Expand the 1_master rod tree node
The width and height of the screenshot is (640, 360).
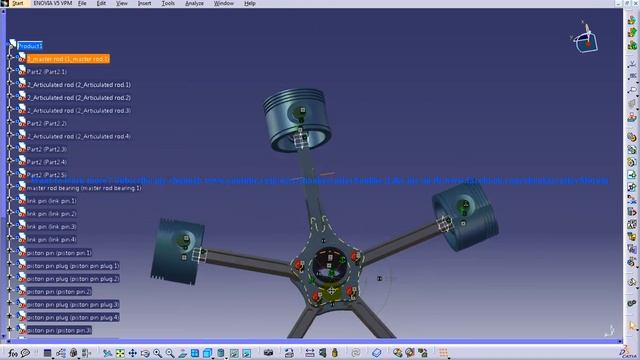click(10, 58)
